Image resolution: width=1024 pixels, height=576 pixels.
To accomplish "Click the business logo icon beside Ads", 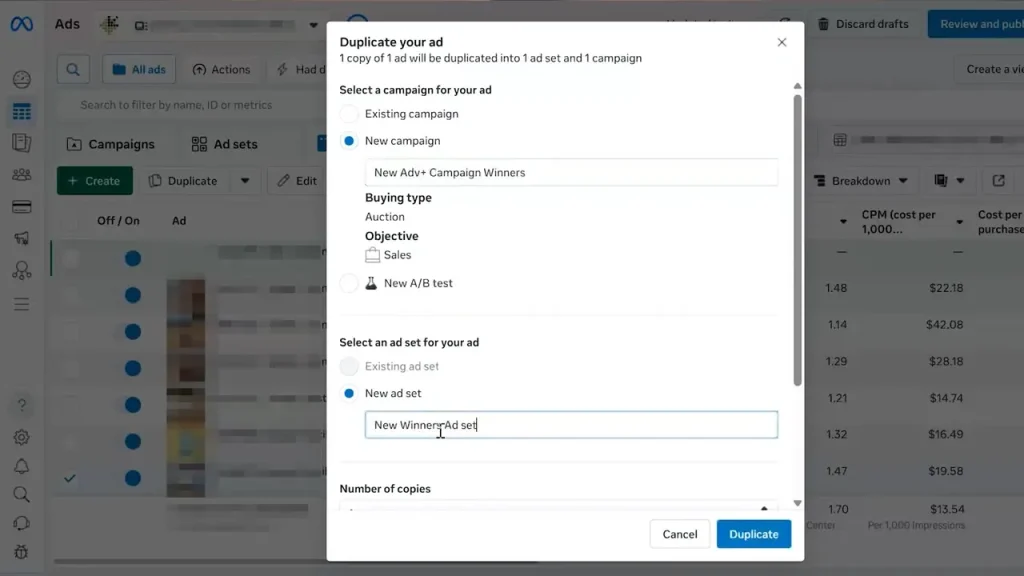I will point(109,25).
